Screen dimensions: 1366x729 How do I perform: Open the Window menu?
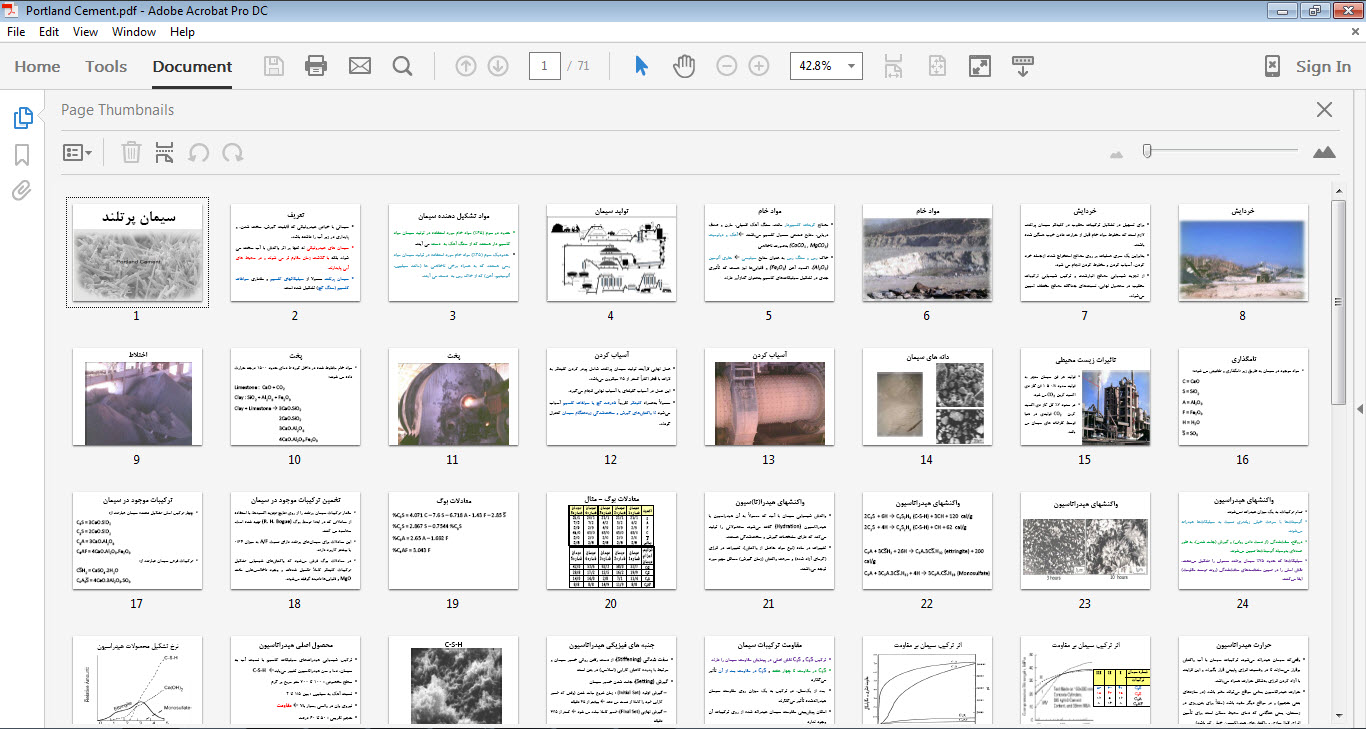click(134, 32)
